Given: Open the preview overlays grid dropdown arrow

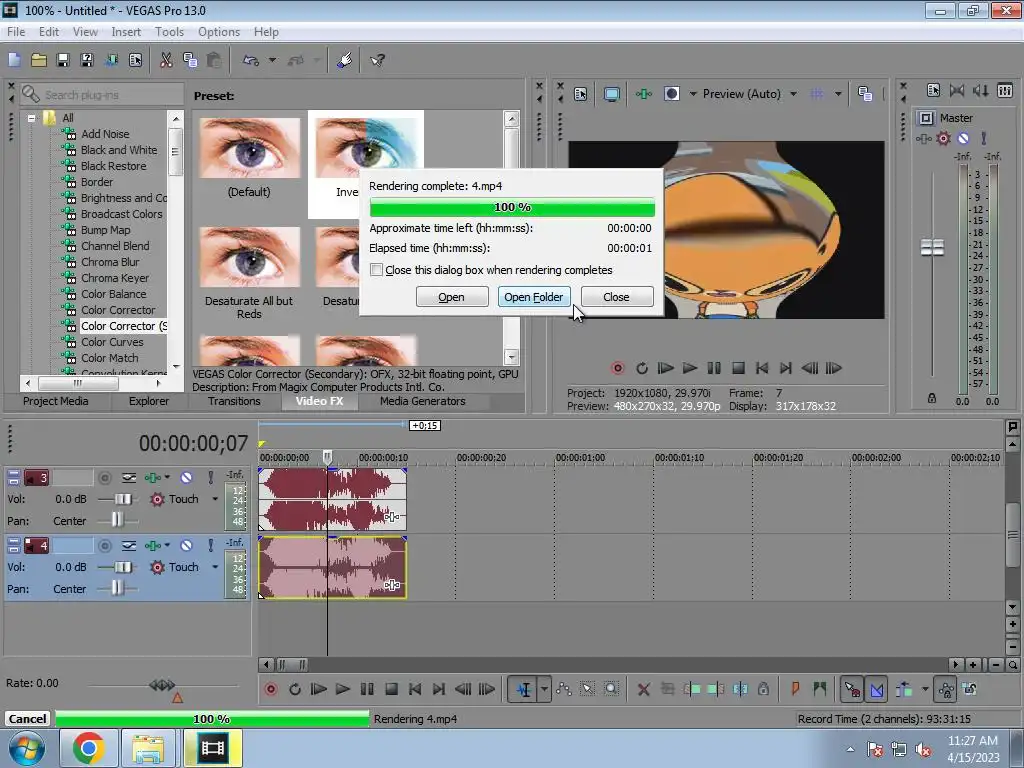Looking at the screenshot, I should pyautogui.click(x=838, y=94).
